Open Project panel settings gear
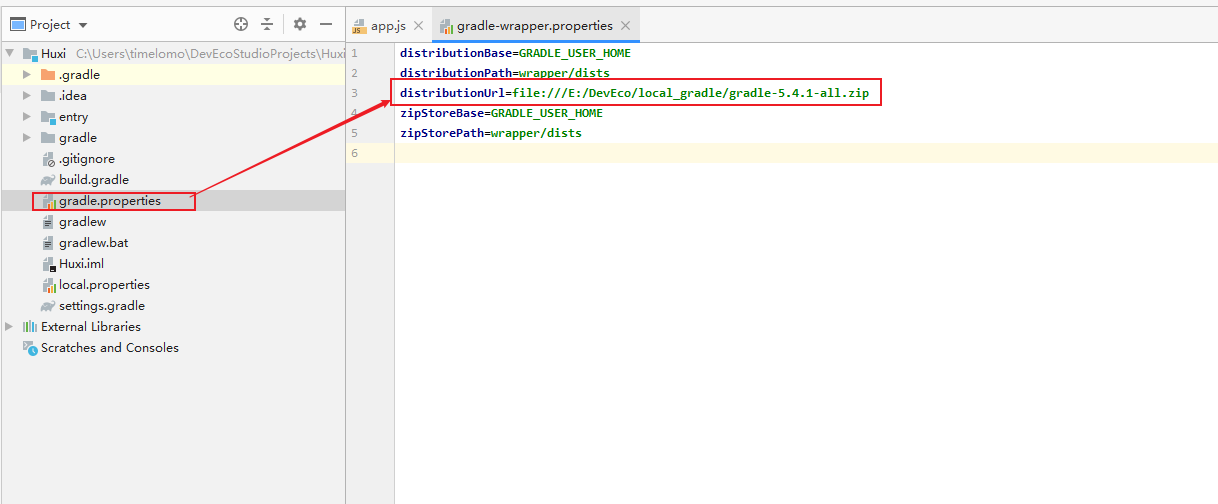 pos(300,24)
